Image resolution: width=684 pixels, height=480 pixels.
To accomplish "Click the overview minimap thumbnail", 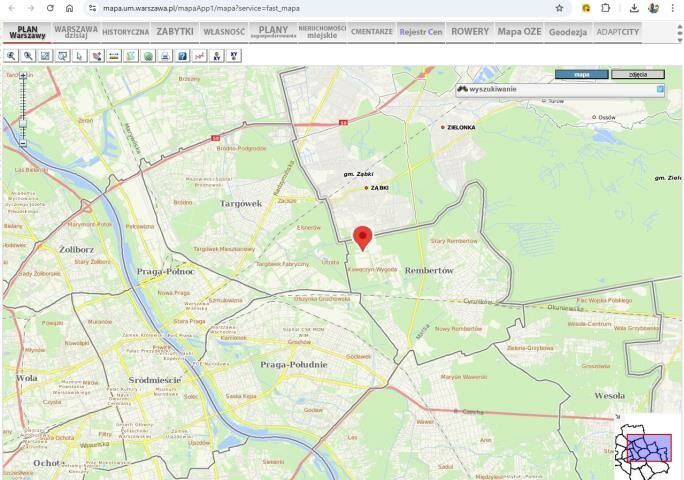I will [x=644, y=447].
